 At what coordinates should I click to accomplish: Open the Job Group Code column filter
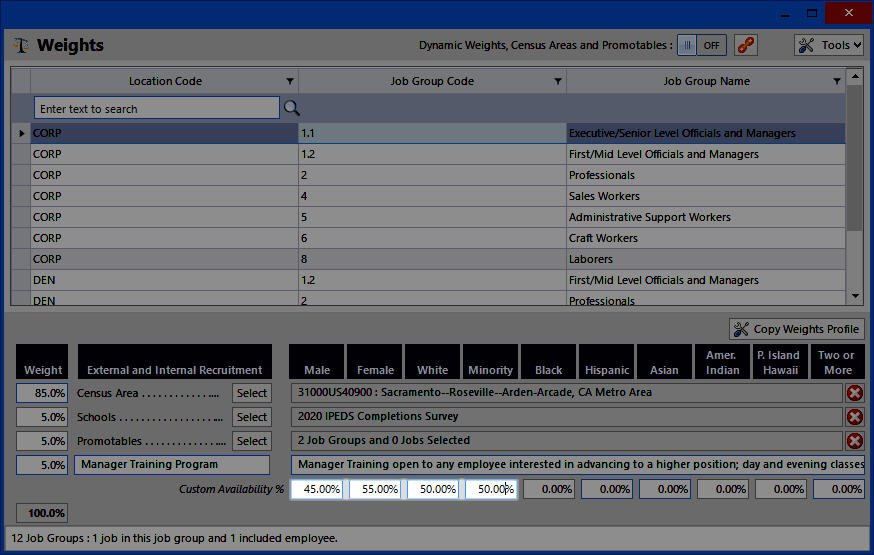click(x=557, y=81)
